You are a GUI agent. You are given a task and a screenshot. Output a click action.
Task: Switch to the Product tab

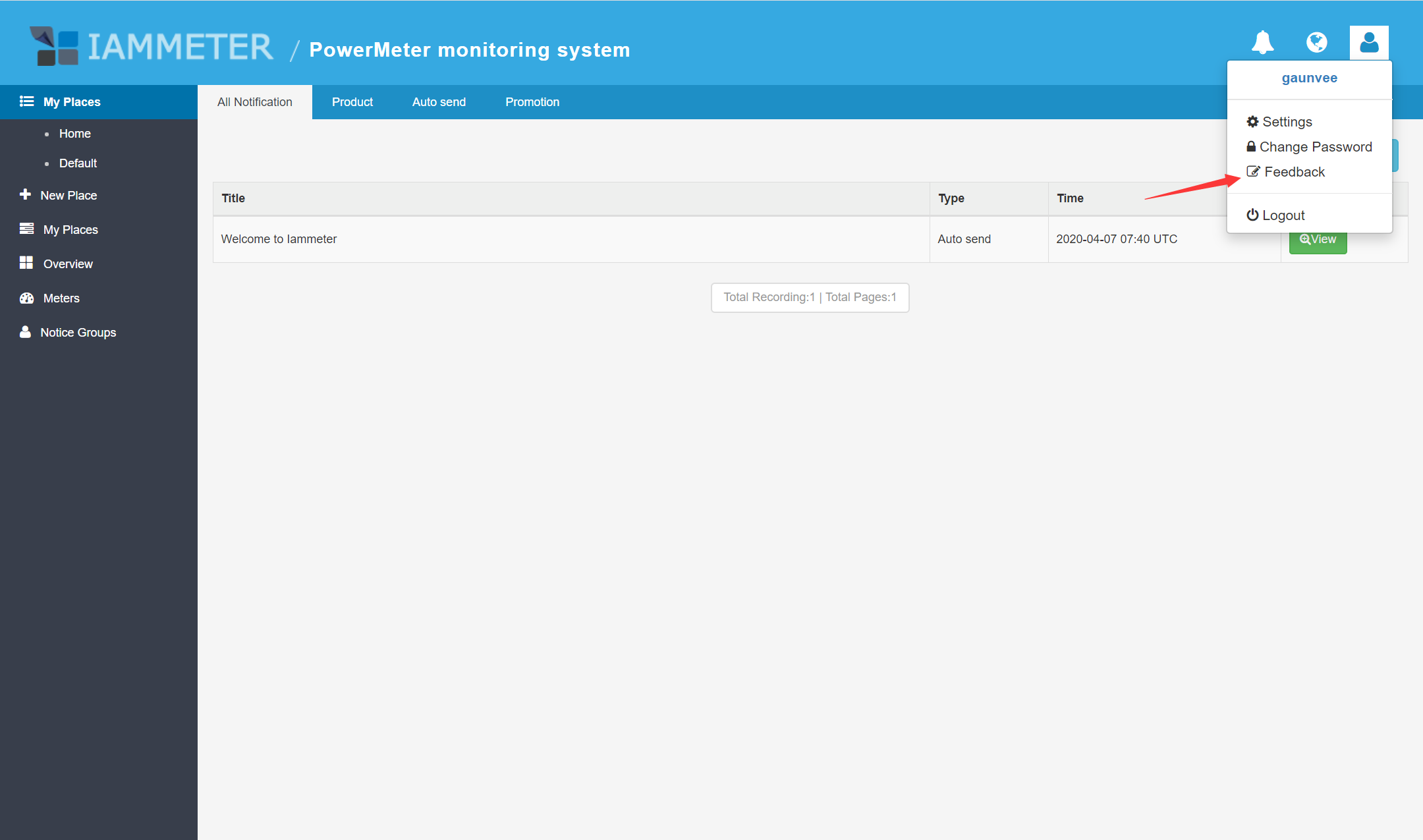pos(352,102)
